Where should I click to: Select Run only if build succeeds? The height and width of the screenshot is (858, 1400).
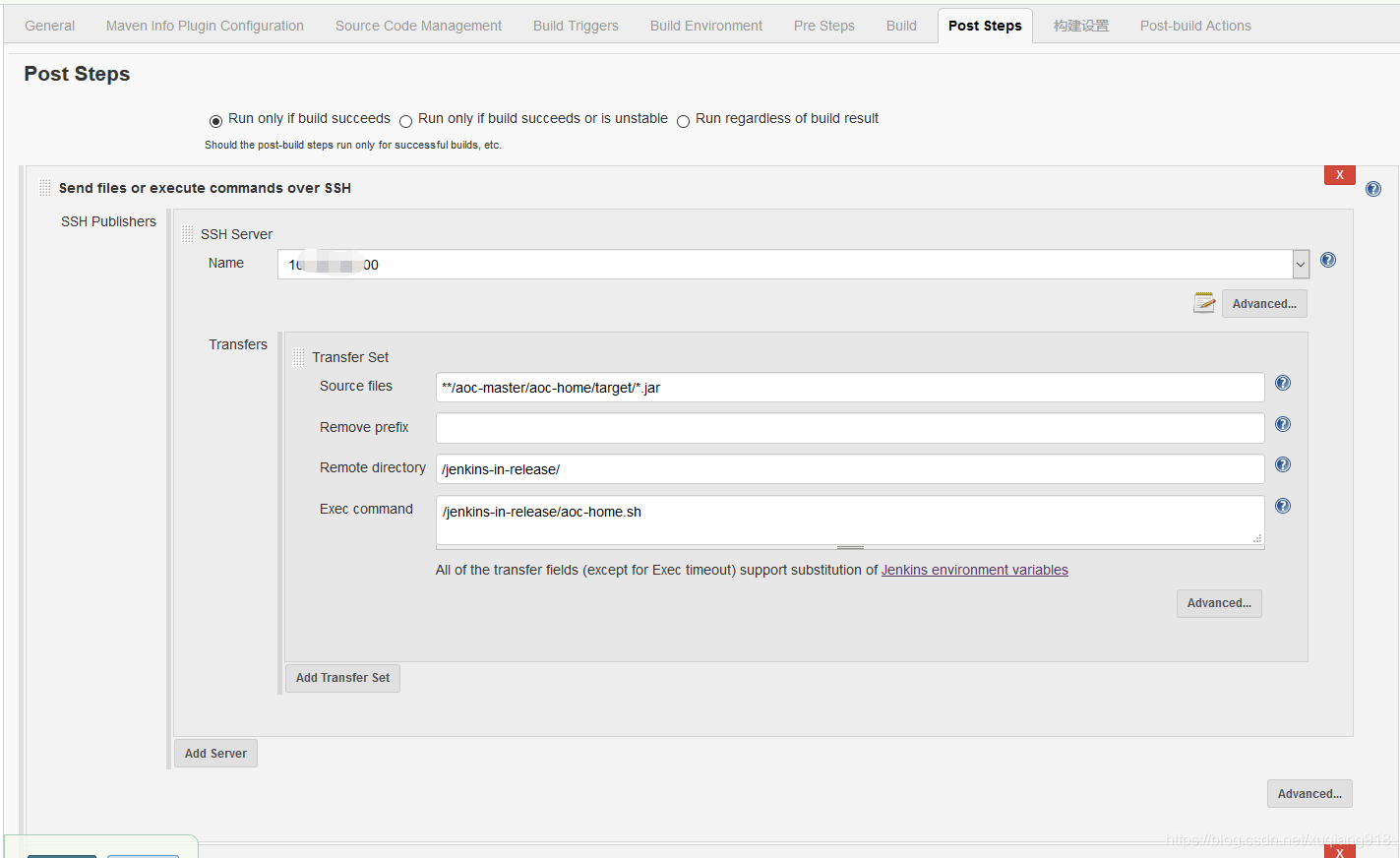(215, 121)
